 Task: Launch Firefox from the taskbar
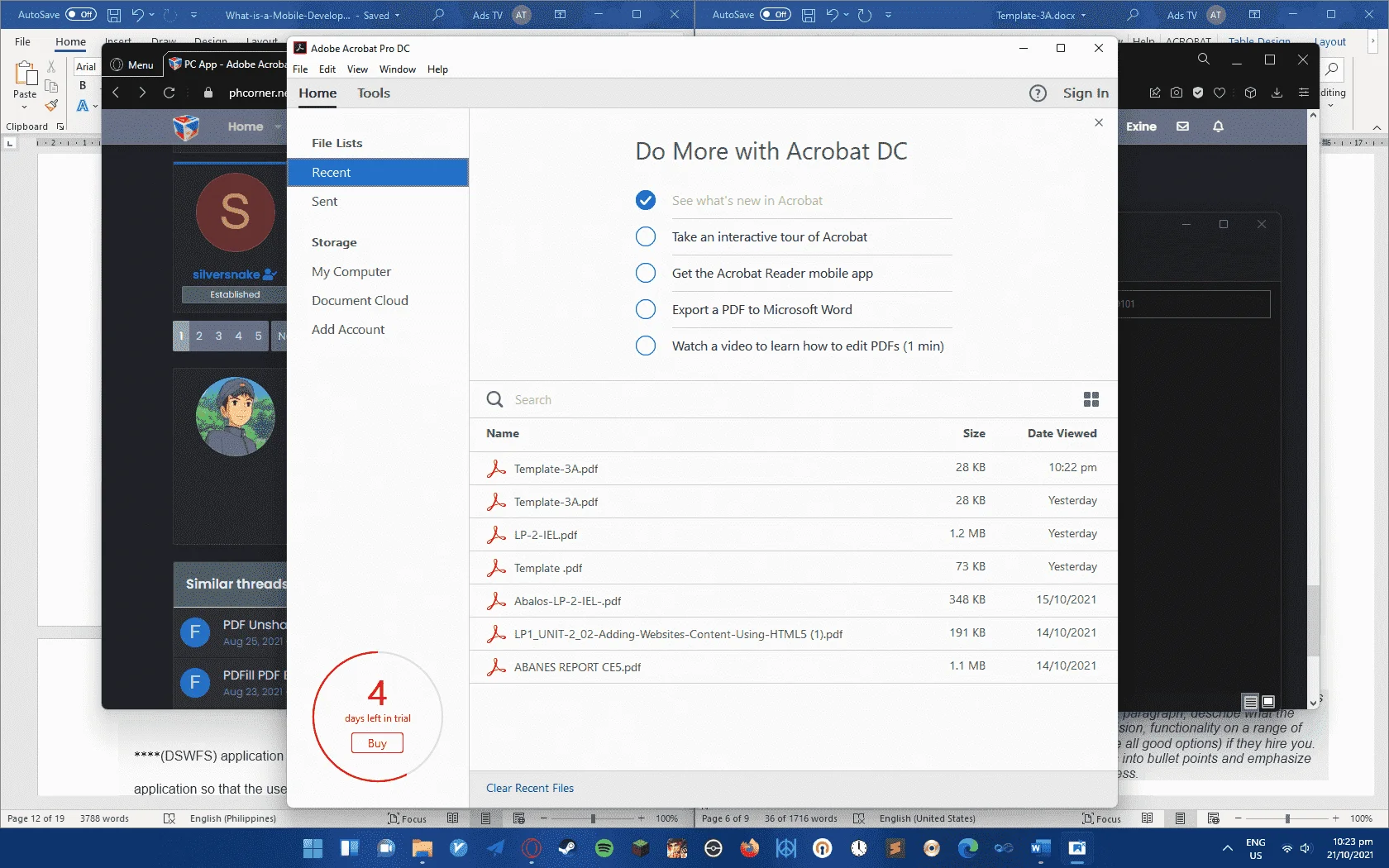[x=750, y=848]
